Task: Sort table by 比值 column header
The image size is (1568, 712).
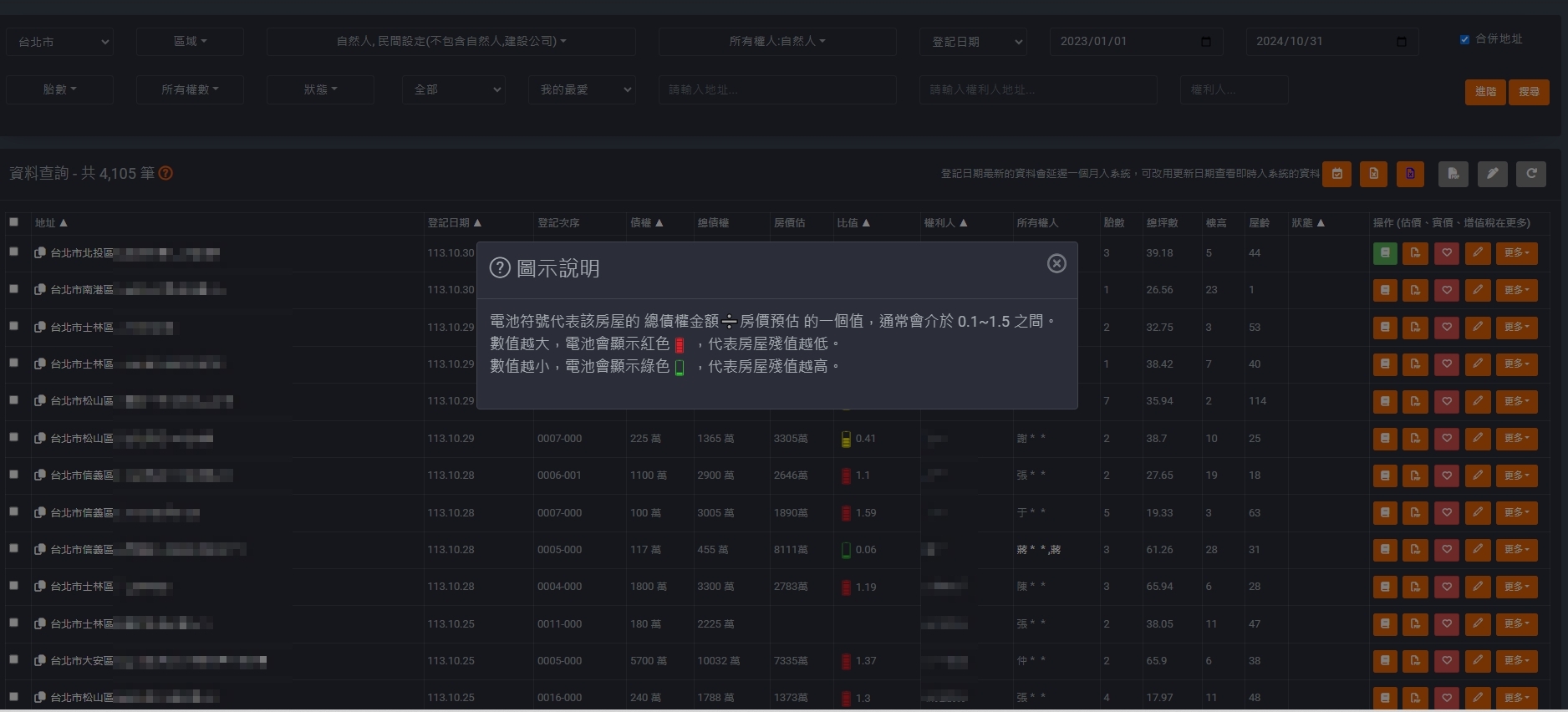Action: [x=853, y=223]
